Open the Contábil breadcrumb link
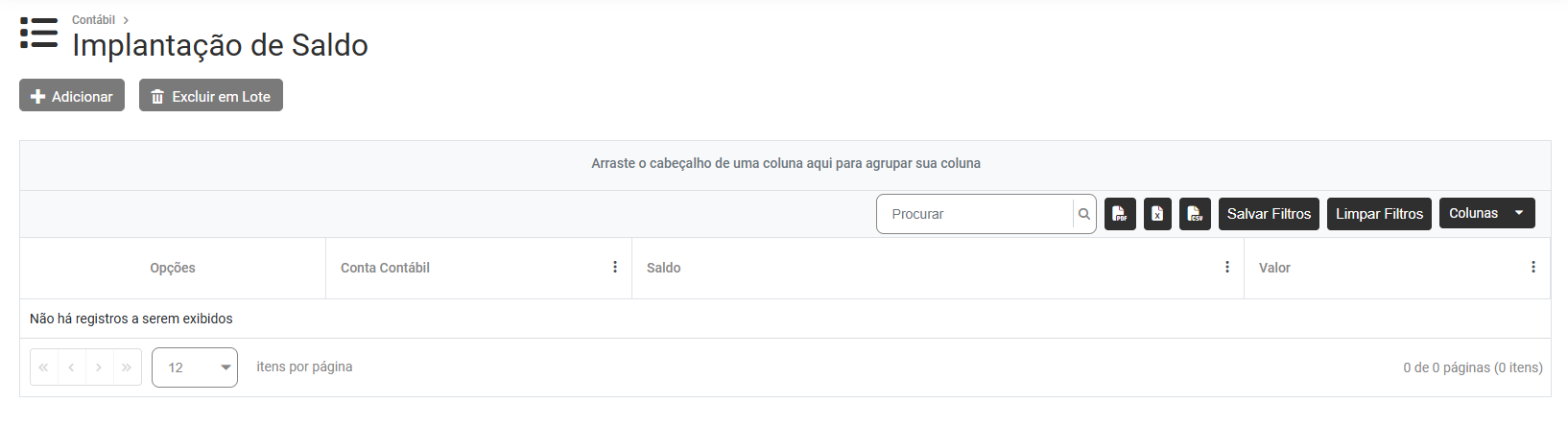Image resolution: width=1568 pixels, height=426 pixels. coord(93,20)
